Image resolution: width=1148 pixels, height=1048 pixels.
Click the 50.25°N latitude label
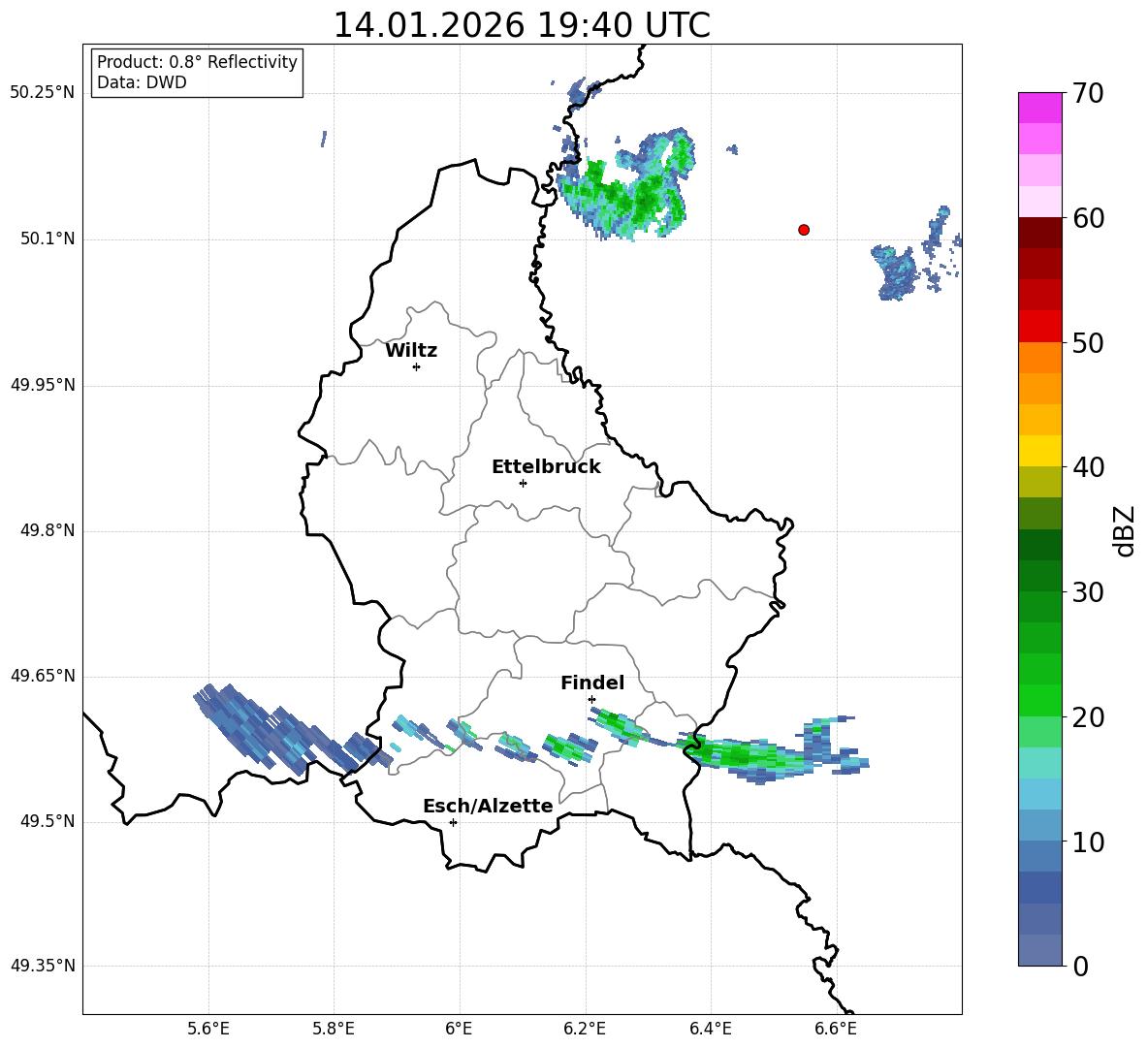tap(43, 93)
